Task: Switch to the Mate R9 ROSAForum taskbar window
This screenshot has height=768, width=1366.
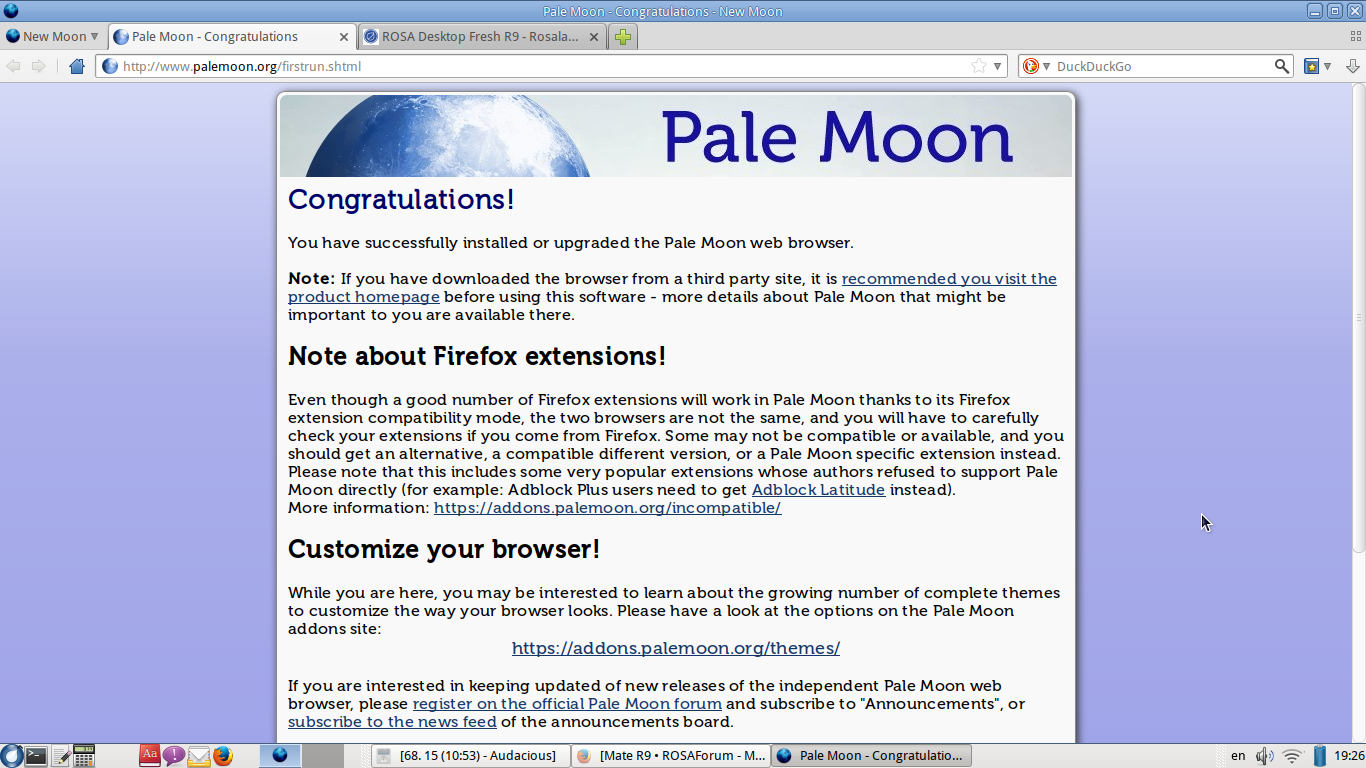Action: 671,756
